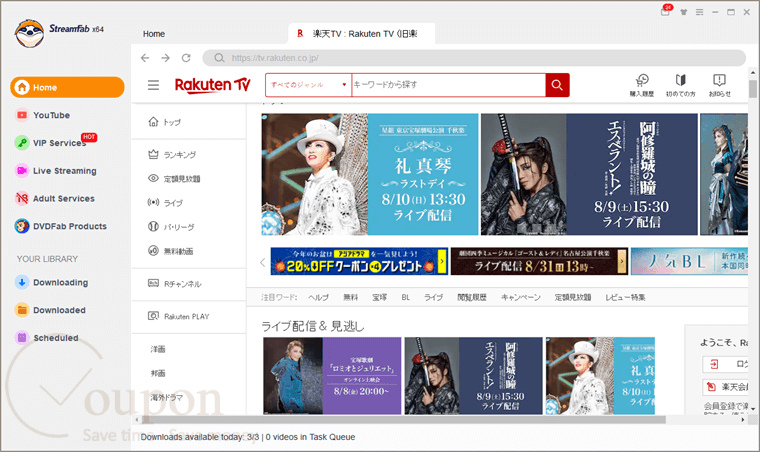760x452 pixels.
Task: Show the Downloading library list
Action: [x=51, y=282]
